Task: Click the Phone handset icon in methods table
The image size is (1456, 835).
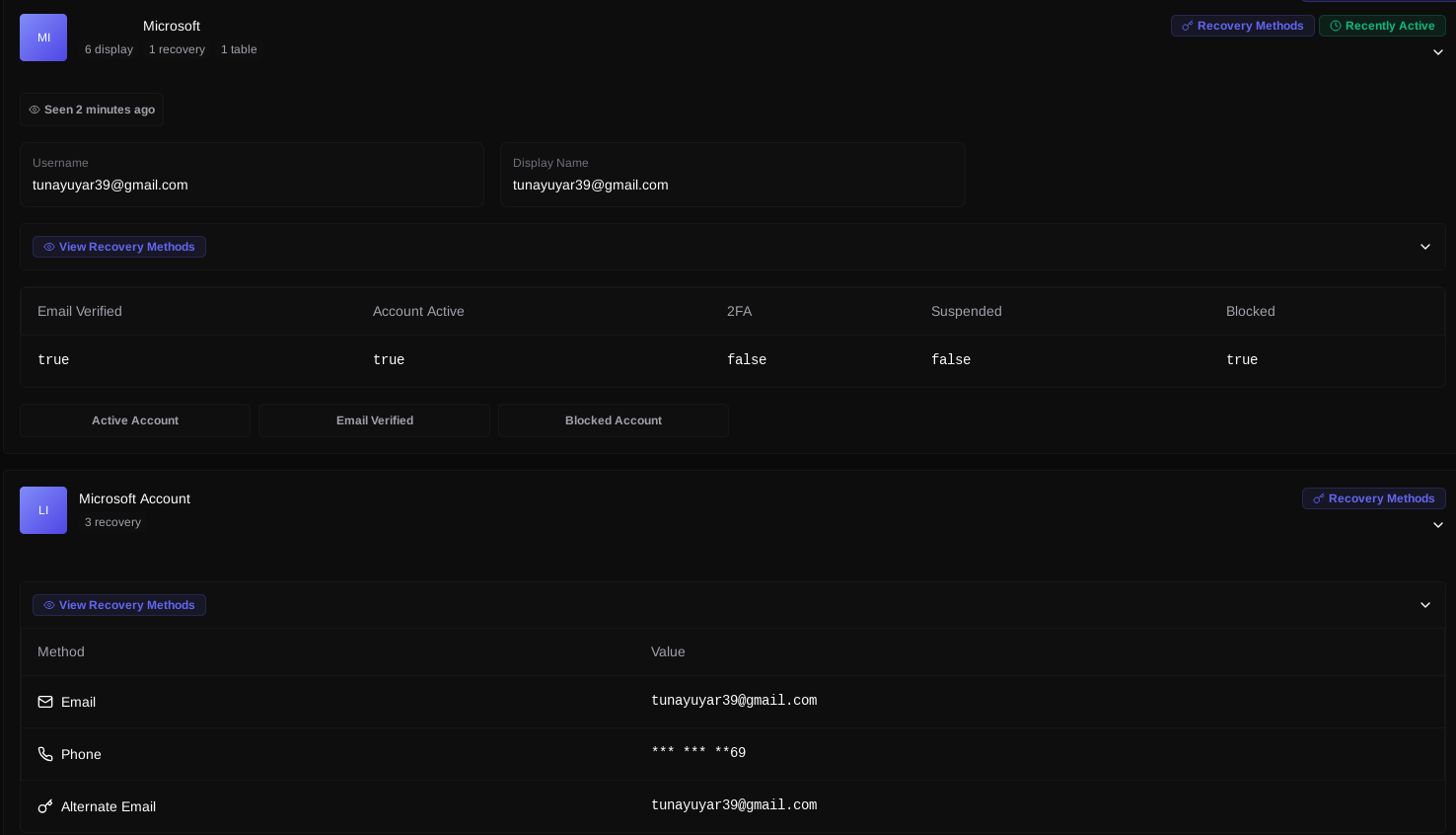Action: click(45, 754)
